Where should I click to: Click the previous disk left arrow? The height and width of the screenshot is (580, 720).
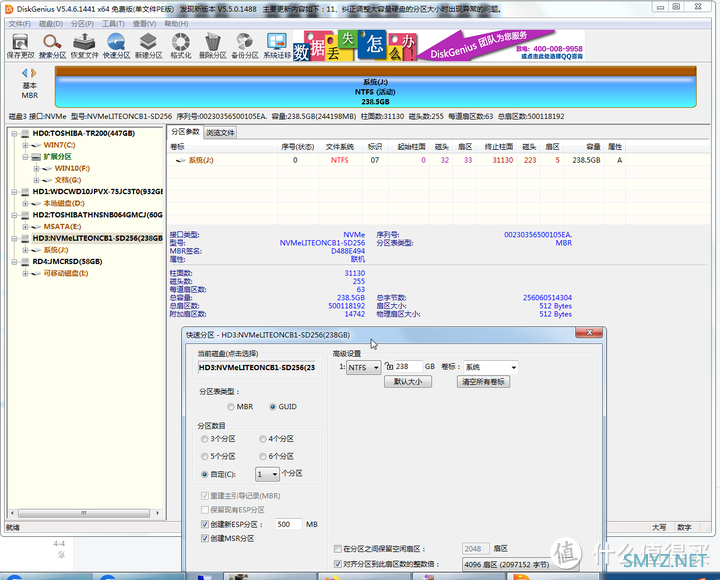pos(25,73)
